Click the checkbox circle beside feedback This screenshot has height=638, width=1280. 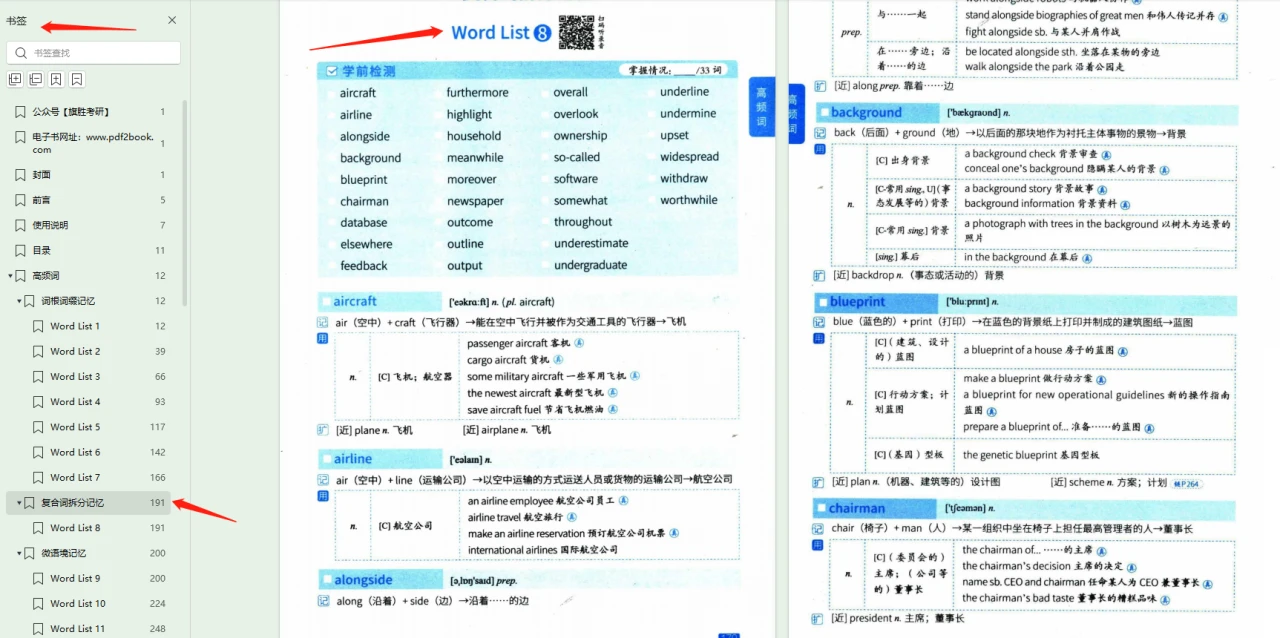click(330, 266)
